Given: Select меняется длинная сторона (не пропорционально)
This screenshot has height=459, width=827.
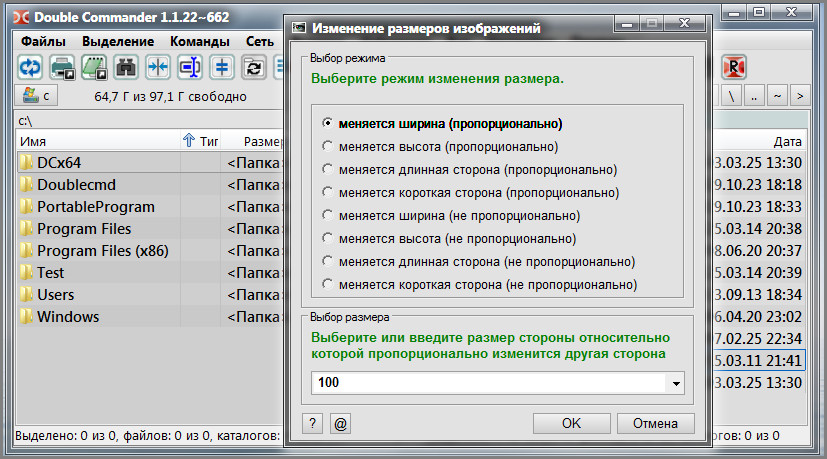Looking at the screenshot, I should (479, 262).
